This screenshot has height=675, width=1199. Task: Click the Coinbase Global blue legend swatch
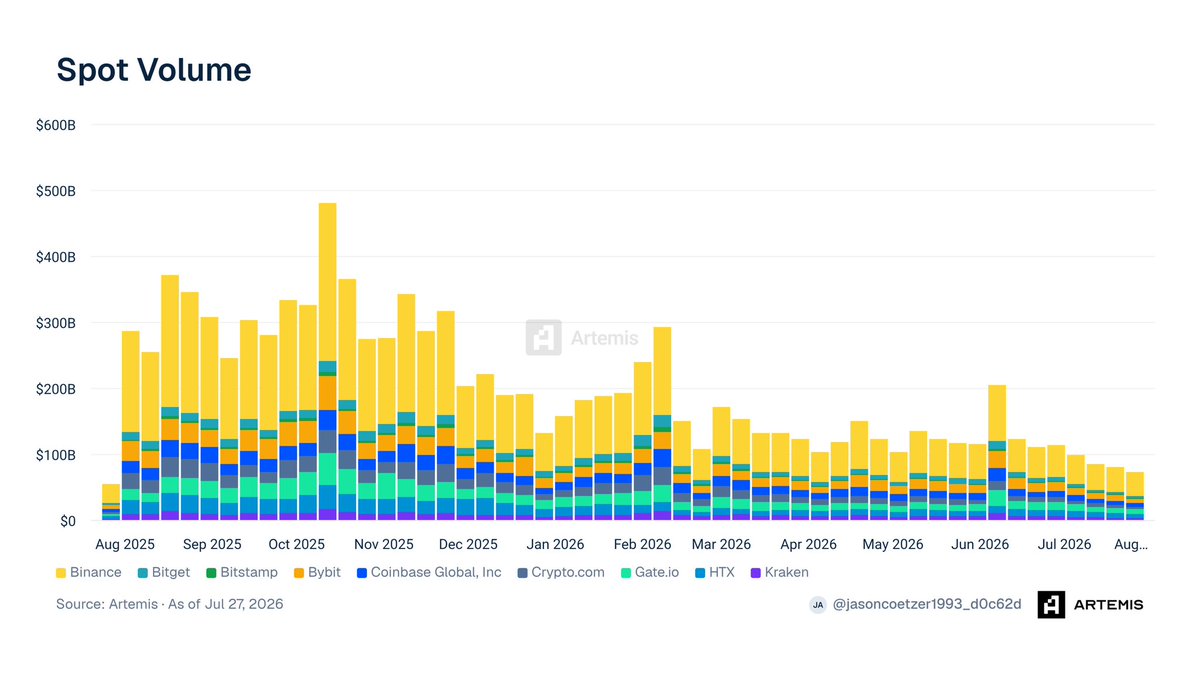click(x=362, y=573)
